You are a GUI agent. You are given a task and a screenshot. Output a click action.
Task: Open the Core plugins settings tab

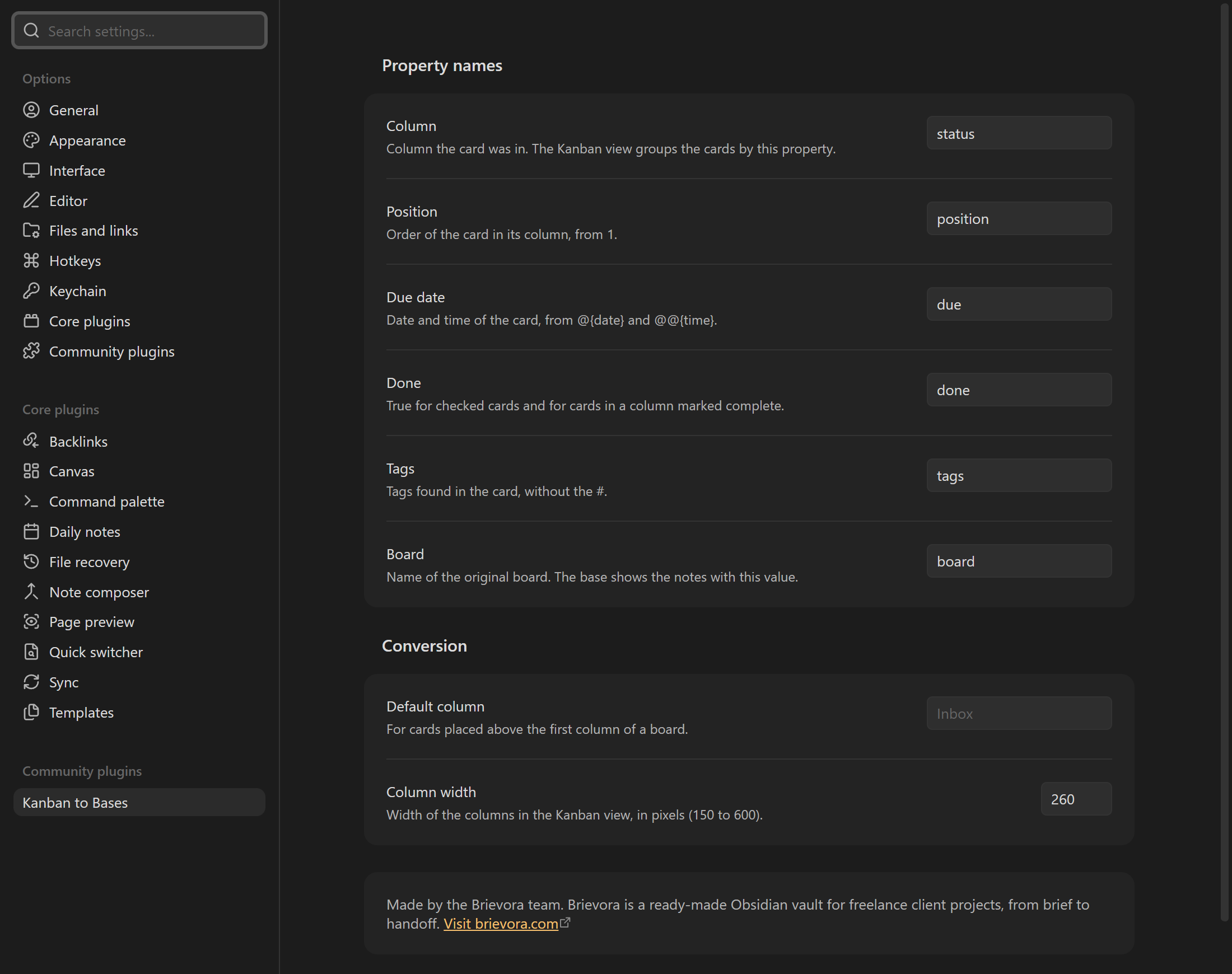tap(139, 321)
